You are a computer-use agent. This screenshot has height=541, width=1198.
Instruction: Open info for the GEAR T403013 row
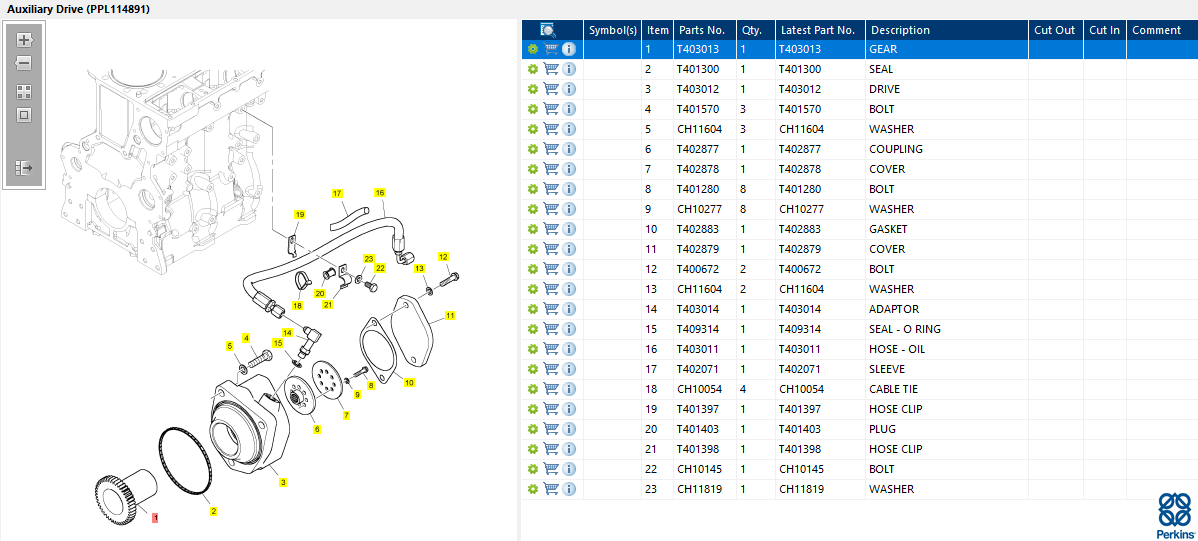click(x=569, y=49)
